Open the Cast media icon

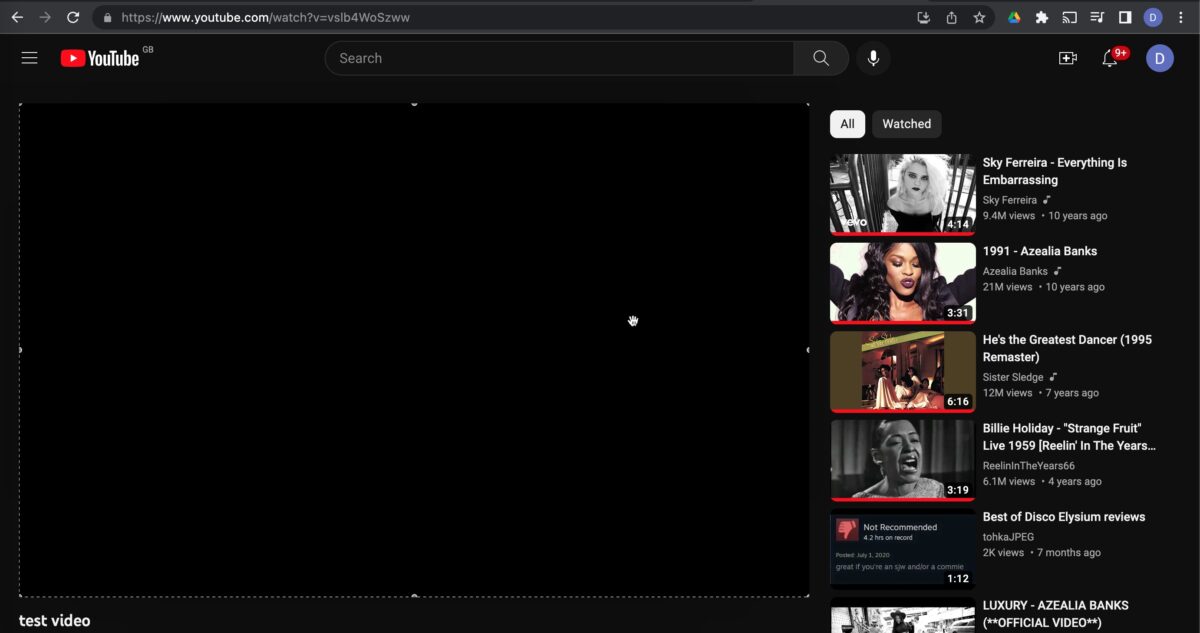[x=1070, y=17]
